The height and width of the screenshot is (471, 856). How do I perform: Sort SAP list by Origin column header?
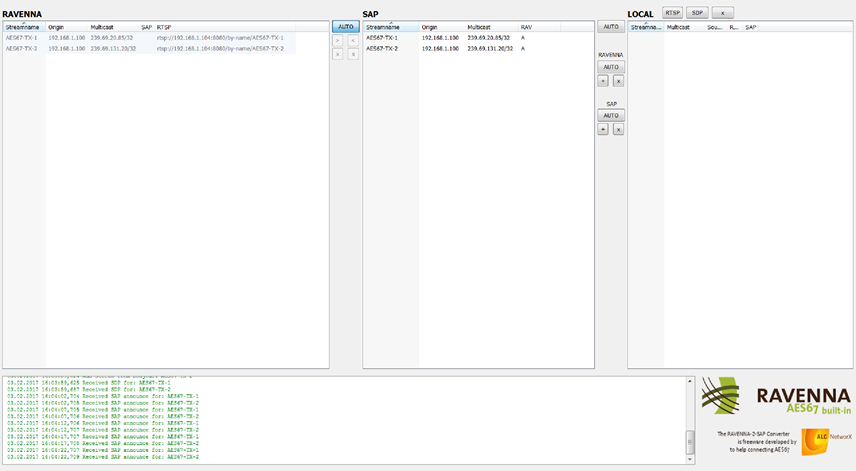tap(442, 27)
